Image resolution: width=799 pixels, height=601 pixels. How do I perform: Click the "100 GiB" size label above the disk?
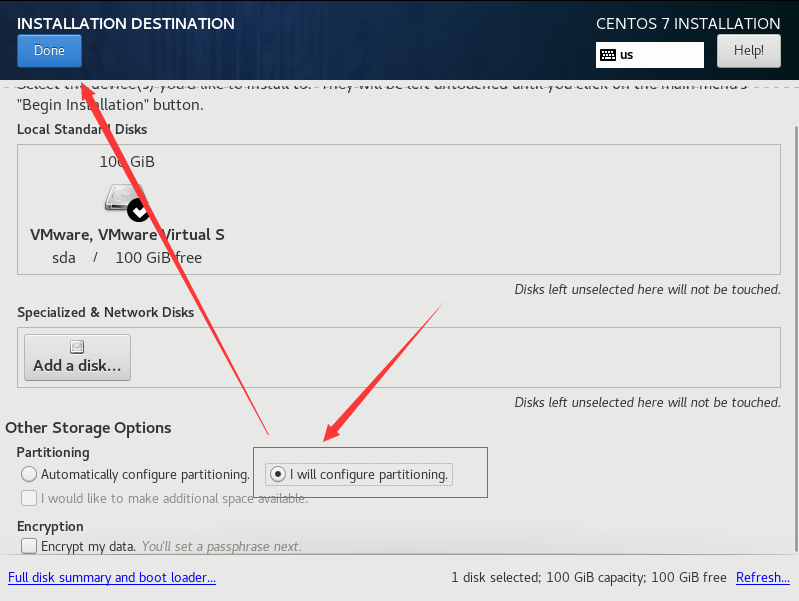pos(127,162)
